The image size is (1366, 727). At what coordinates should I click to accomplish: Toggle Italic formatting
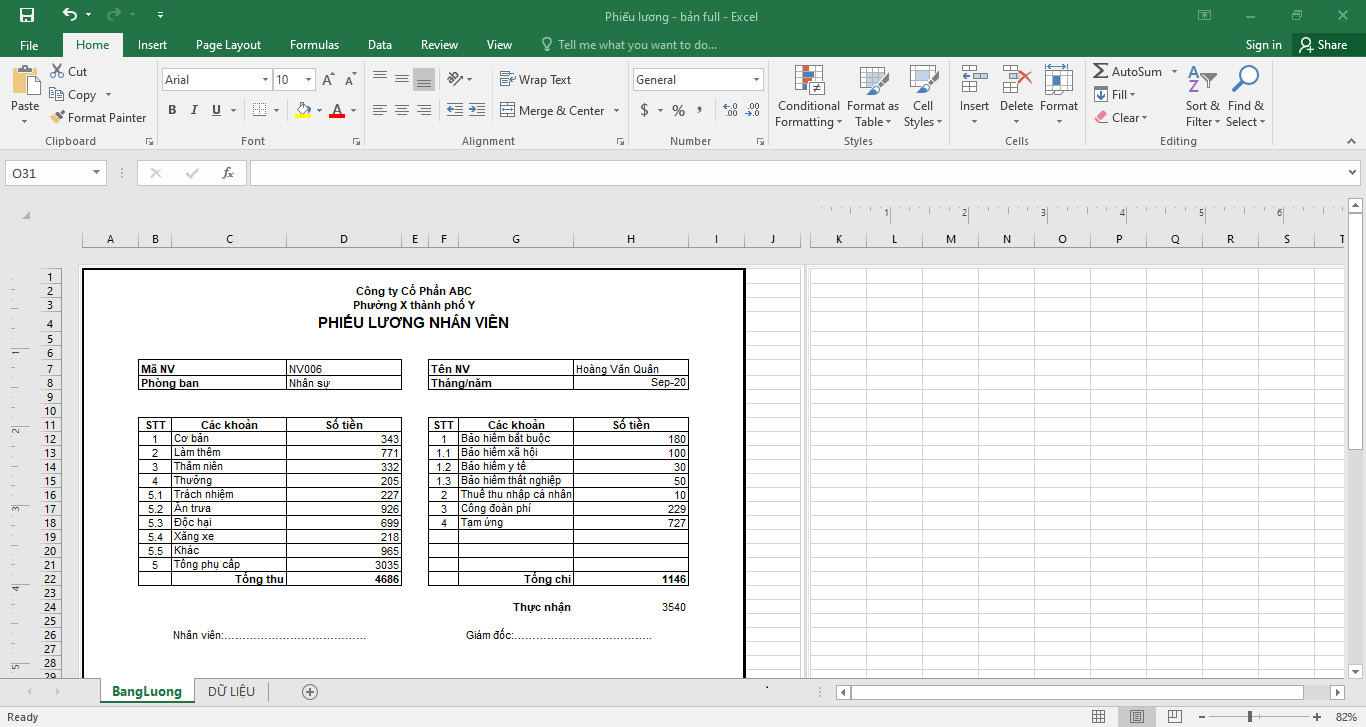pos(192,110)
